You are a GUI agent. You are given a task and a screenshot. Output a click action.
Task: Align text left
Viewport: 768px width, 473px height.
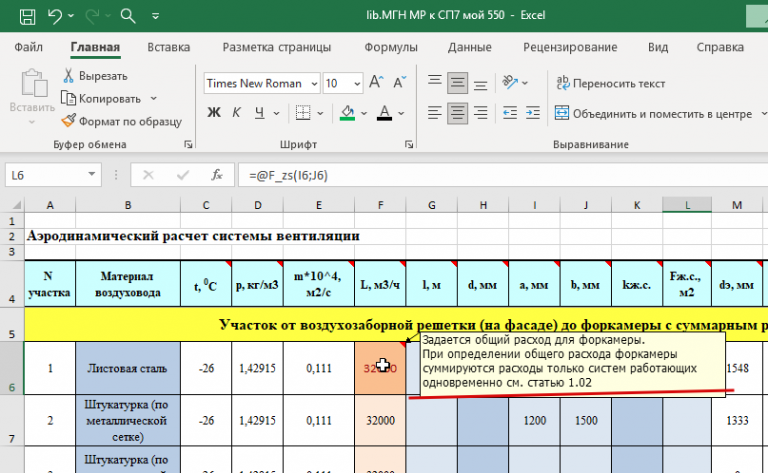(x=434, y=113)
